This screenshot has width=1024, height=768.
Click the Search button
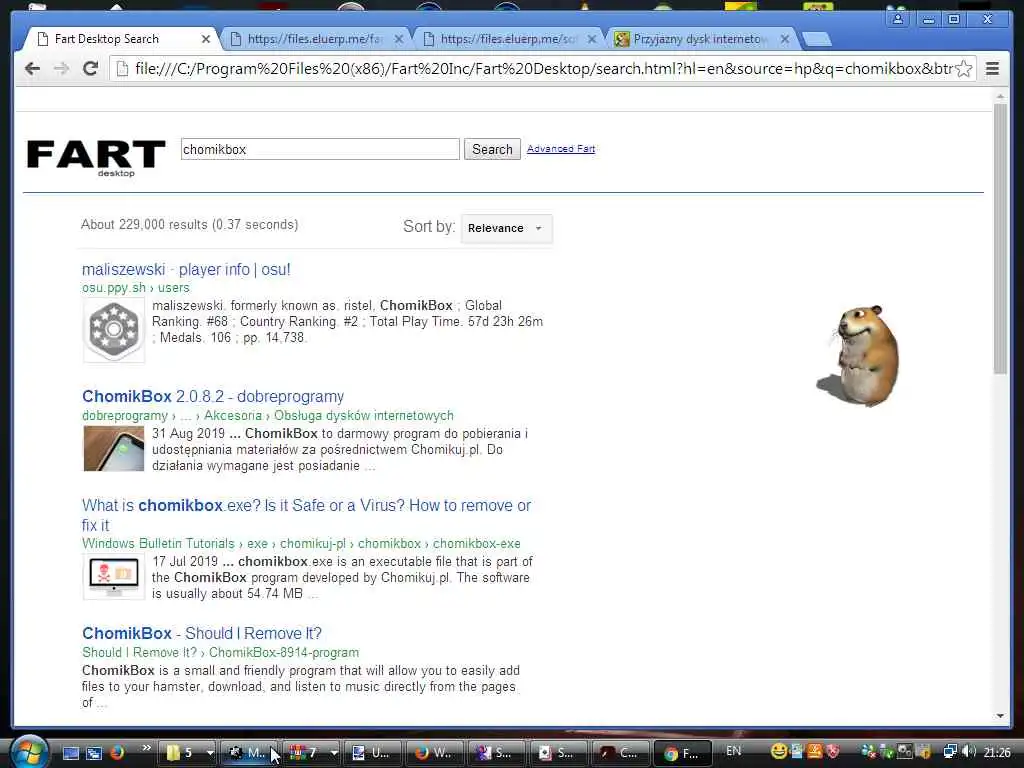coord(492,149)
